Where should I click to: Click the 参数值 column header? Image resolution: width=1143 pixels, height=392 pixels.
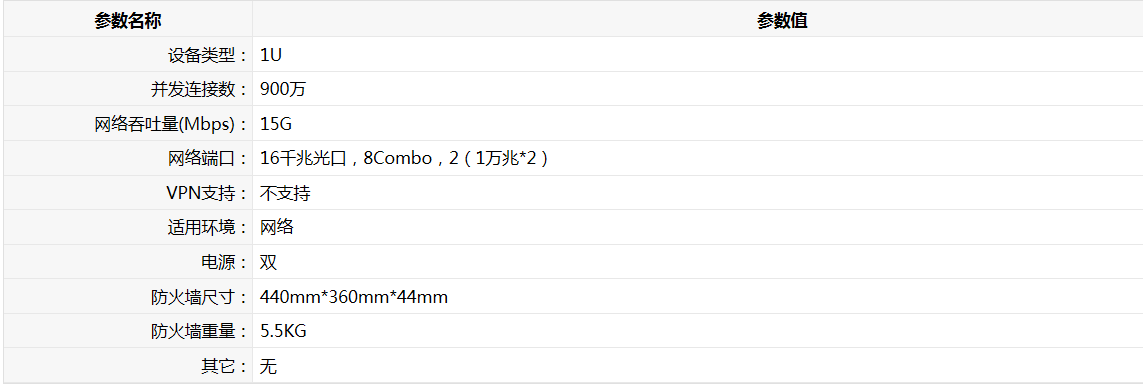point(781,21)
